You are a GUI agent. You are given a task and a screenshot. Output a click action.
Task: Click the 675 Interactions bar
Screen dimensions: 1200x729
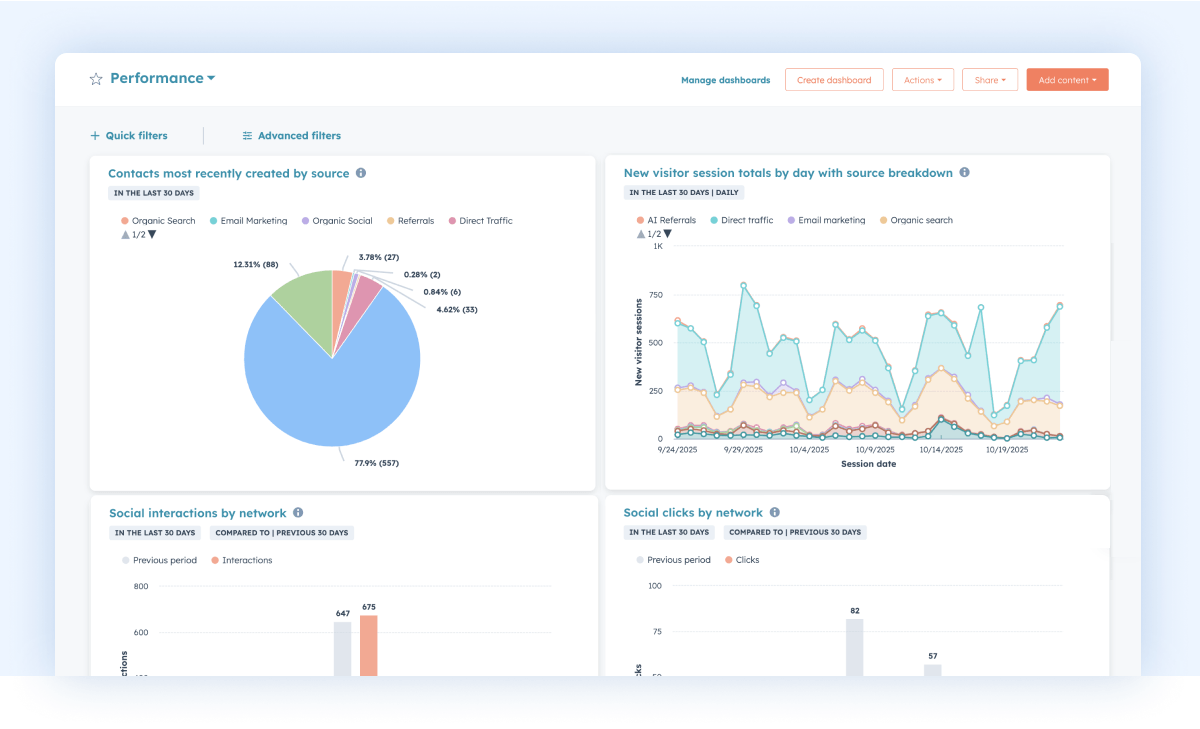pyautogui.click(x=368, y=645)
